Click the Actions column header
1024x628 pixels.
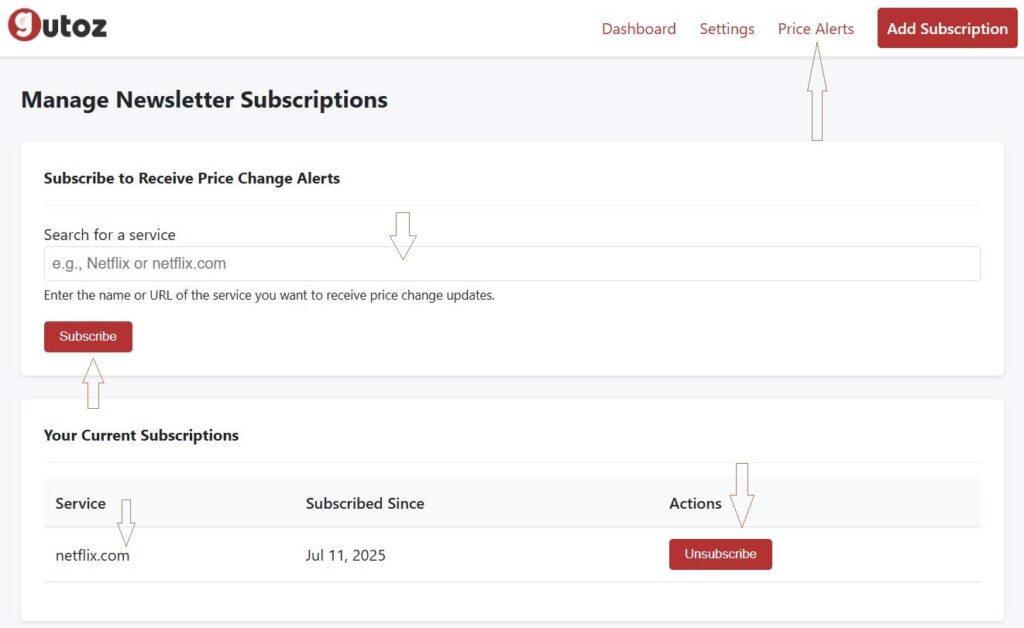pos(695,503)
